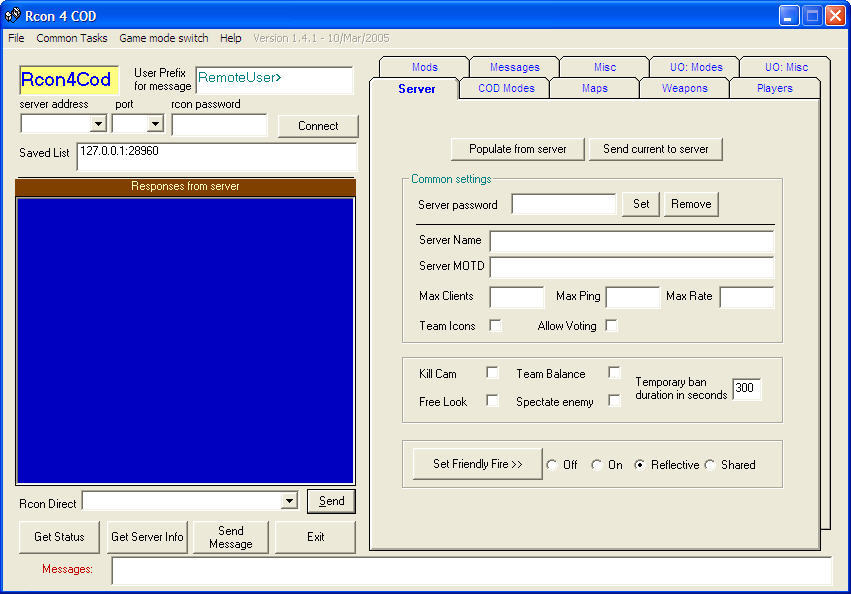Image resolution: width=851 pixels, height=594 pixels.
Task: Click the Rcon4Cod yellow logo label
Action: pos(68,80)
